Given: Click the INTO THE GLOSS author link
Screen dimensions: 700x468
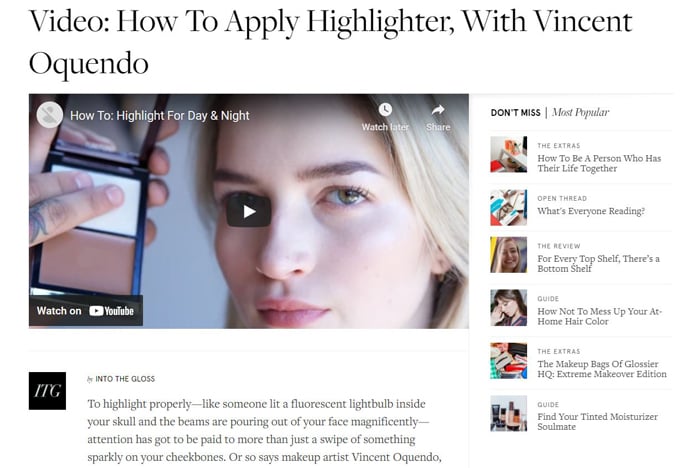Looking at the screenshot, I should 125,379.
